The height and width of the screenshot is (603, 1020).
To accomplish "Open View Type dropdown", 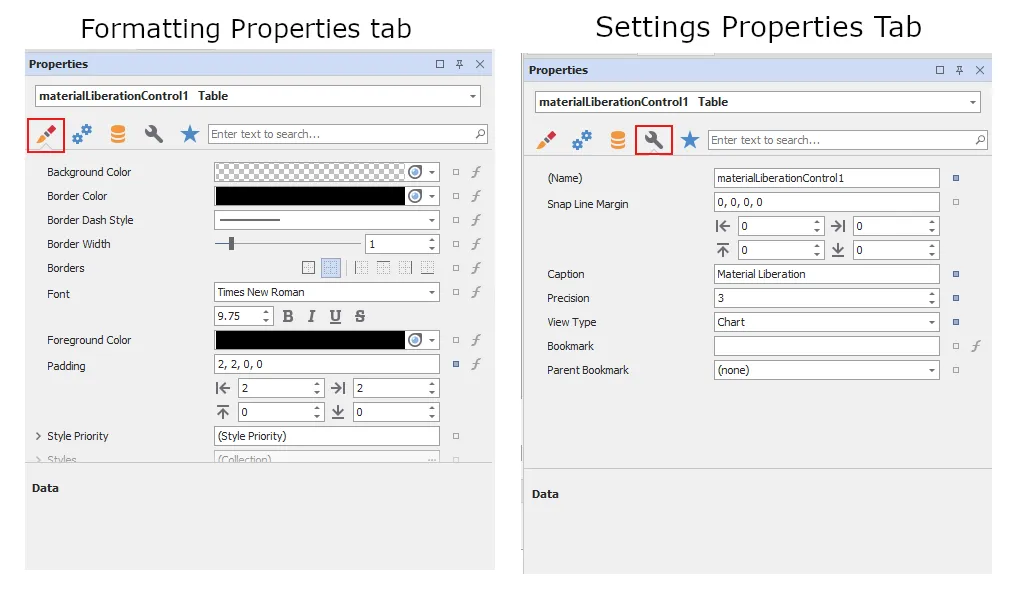I will [x=932, y=322].
